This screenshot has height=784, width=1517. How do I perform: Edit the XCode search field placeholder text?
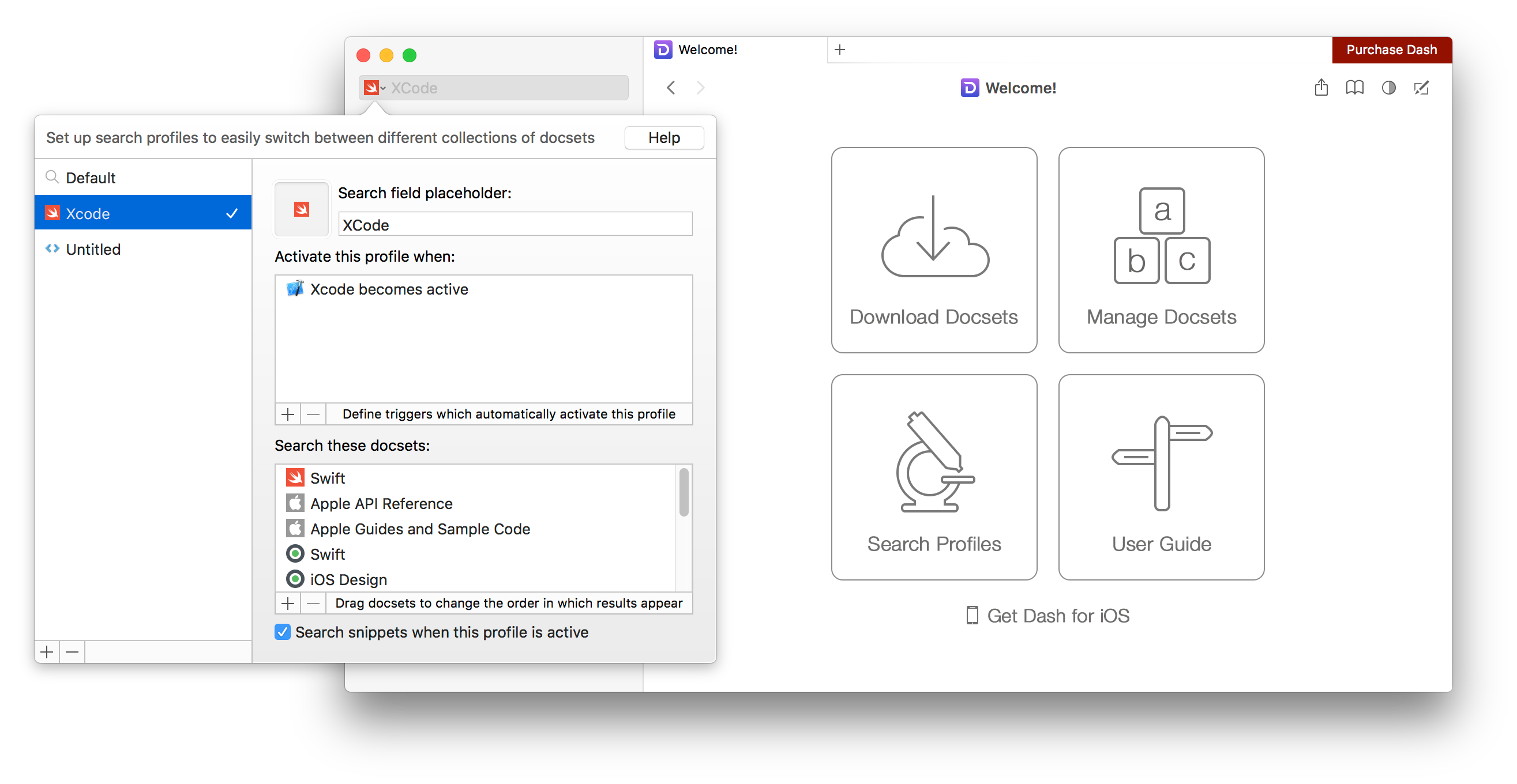pyautogui.click(x=515, y=224)
